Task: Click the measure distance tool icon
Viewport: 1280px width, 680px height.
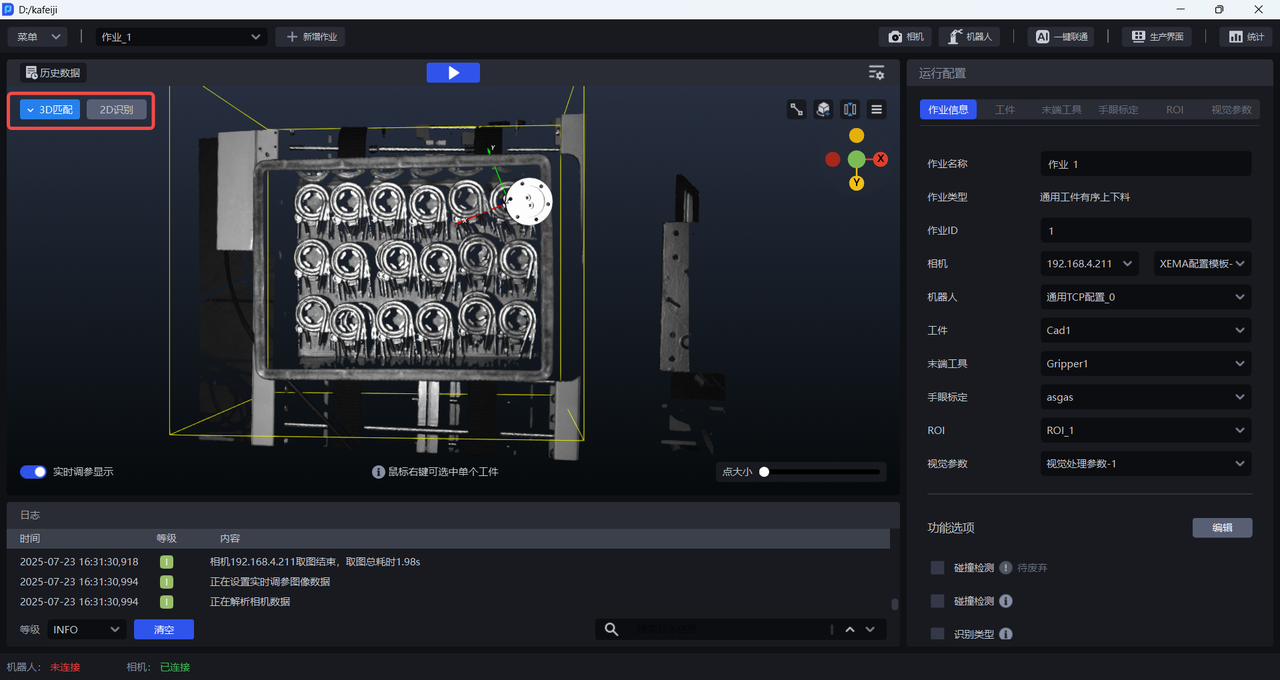Action: click(x=797, y=110)
